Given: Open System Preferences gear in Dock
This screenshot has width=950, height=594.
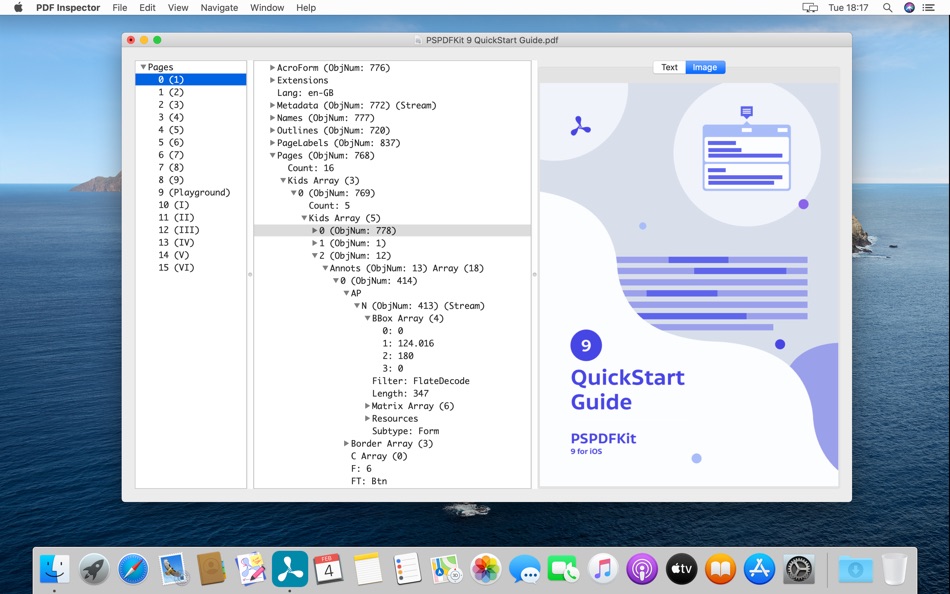Looking at the screenshot, I should tap(799, 569).
